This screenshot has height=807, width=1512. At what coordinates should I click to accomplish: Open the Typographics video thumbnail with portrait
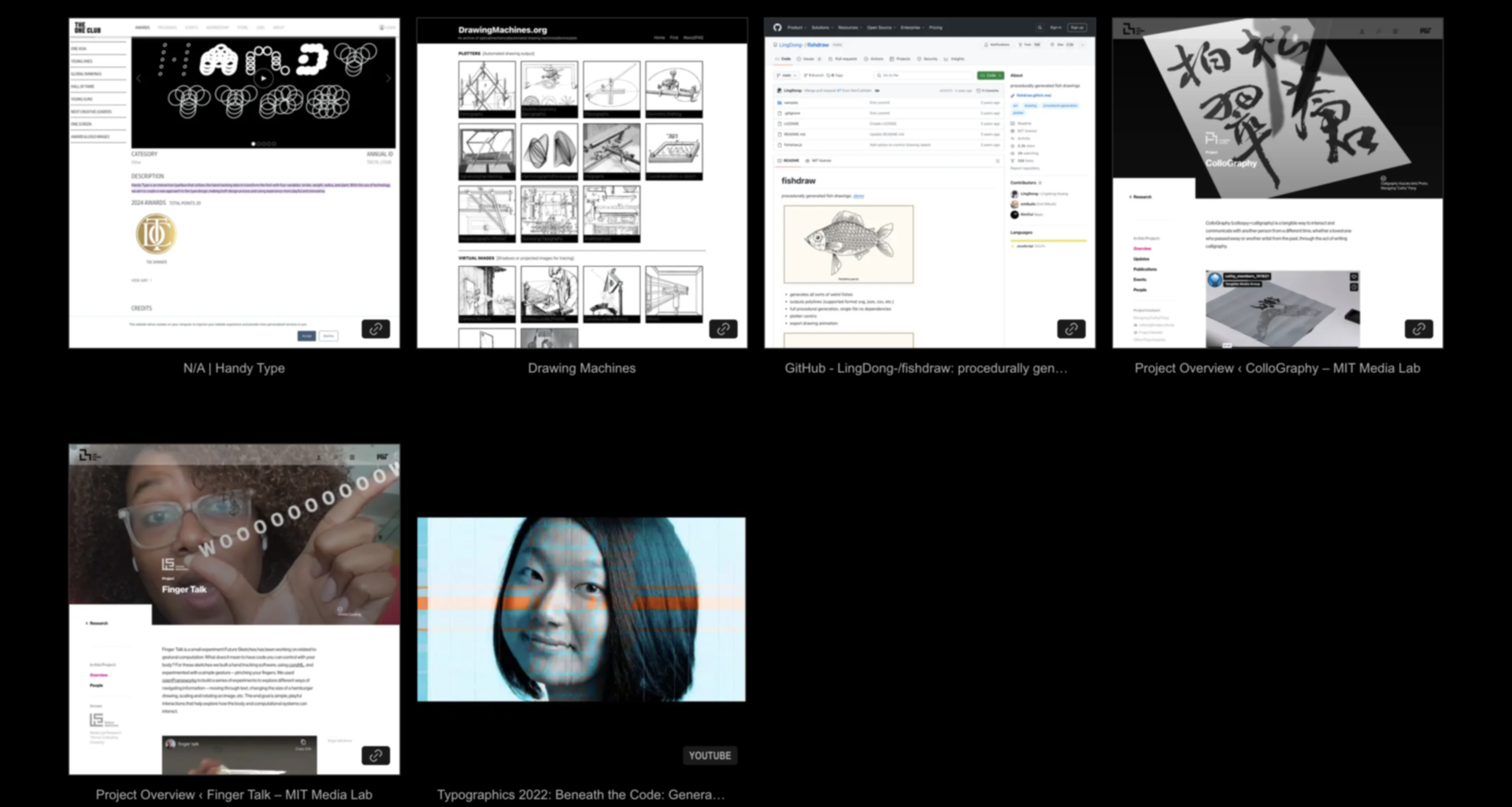pos(581,609)
